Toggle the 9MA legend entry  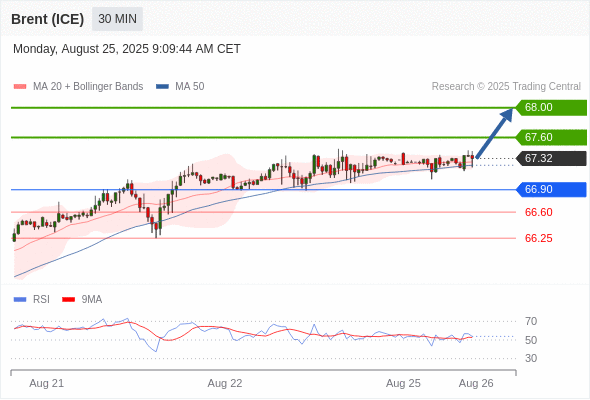pyautogui.click(x=82, y=300)
